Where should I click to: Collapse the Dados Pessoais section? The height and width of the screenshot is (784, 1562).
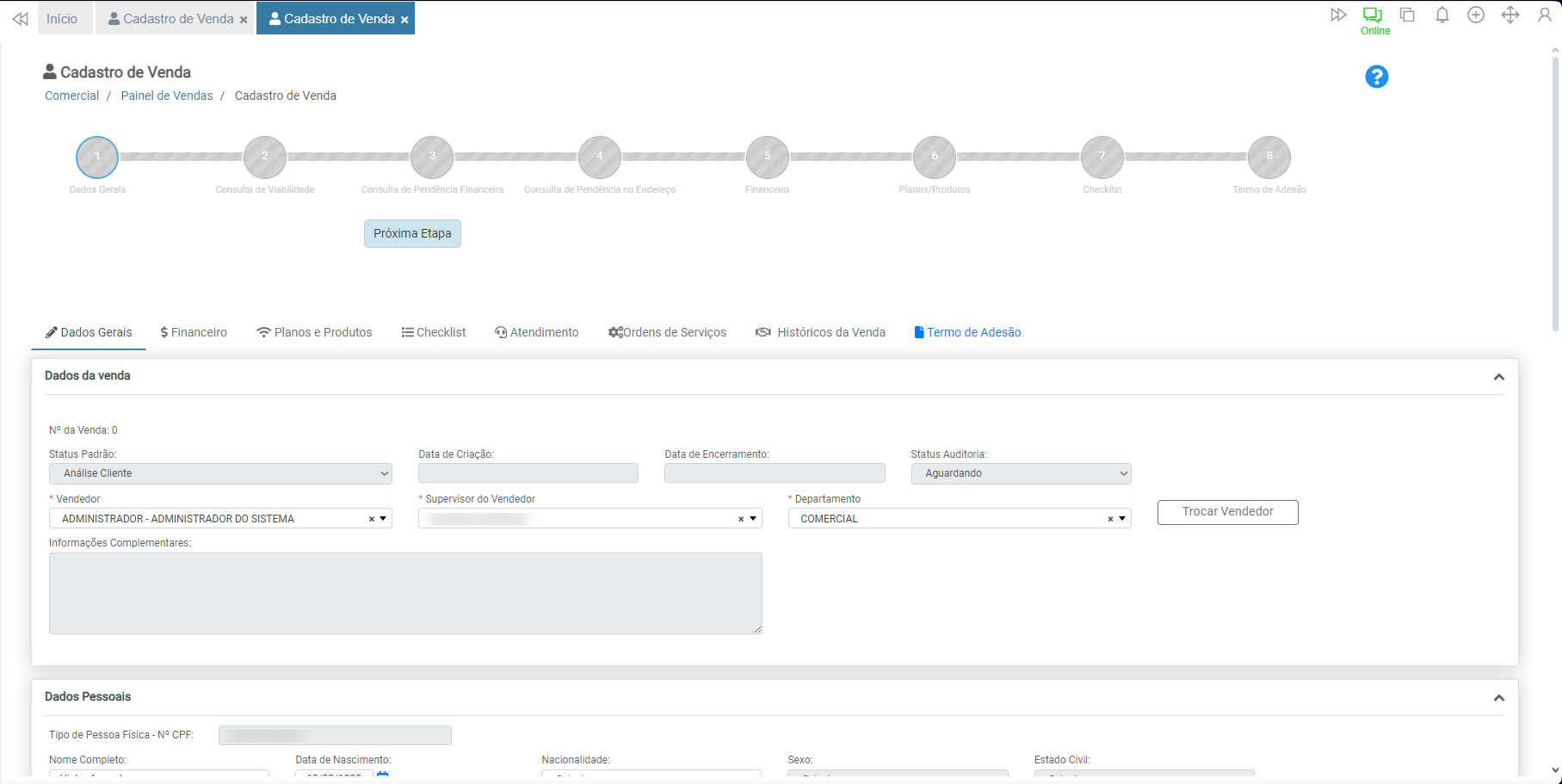(x=1498, y=698)
